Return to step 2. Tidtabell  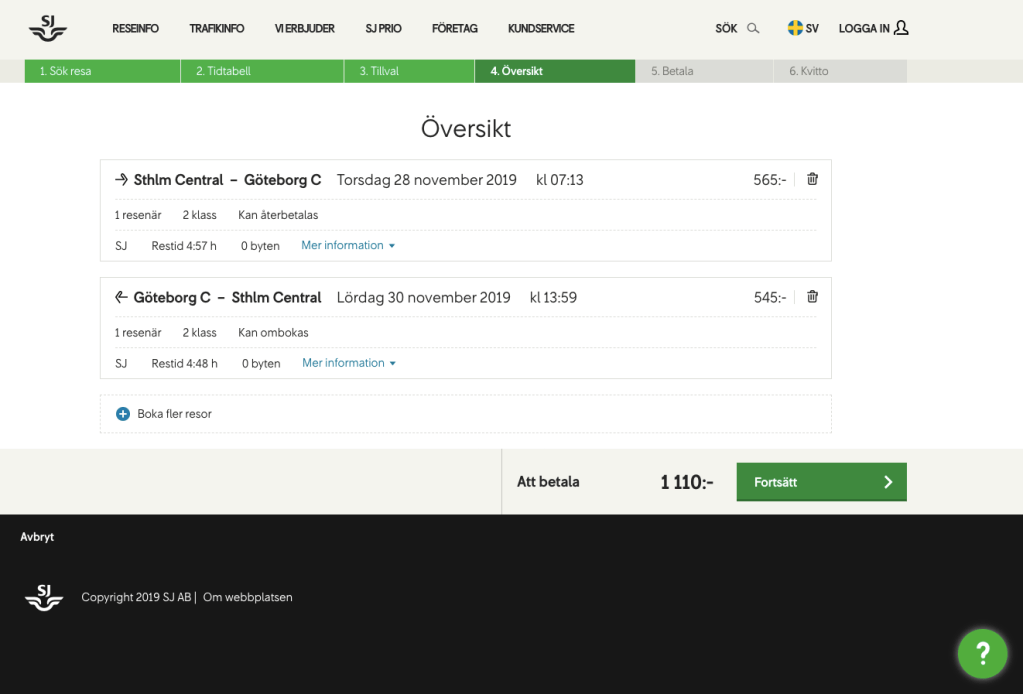click(x=262, y=72)
